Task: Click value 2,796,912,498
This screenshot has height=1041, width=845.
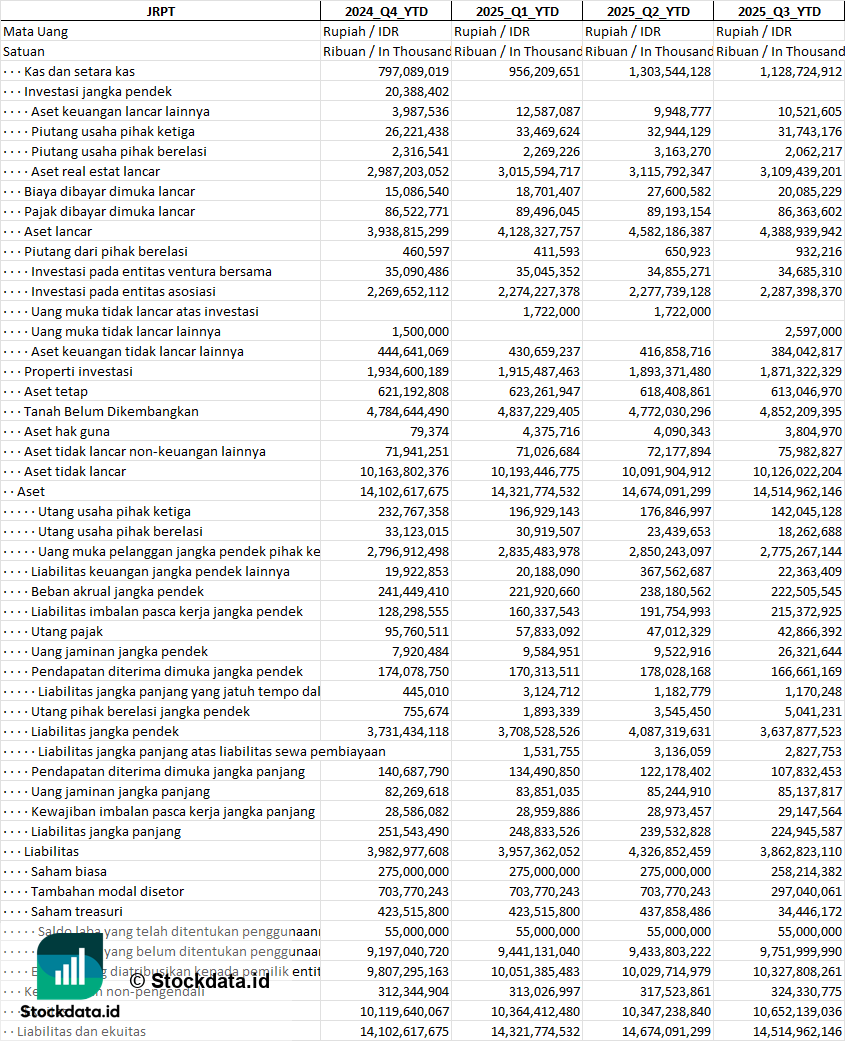Action: pos(408,551)
